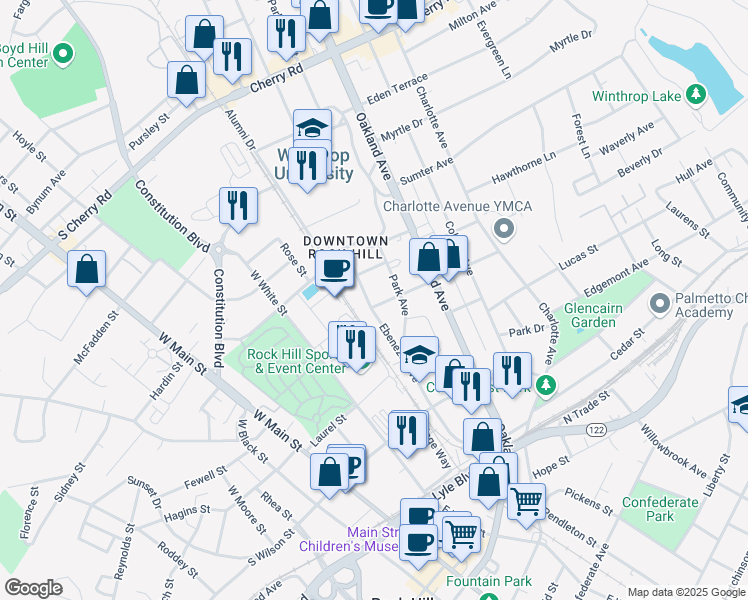Click the Rock Hill Sports & Event Center label

pos(296,362)
